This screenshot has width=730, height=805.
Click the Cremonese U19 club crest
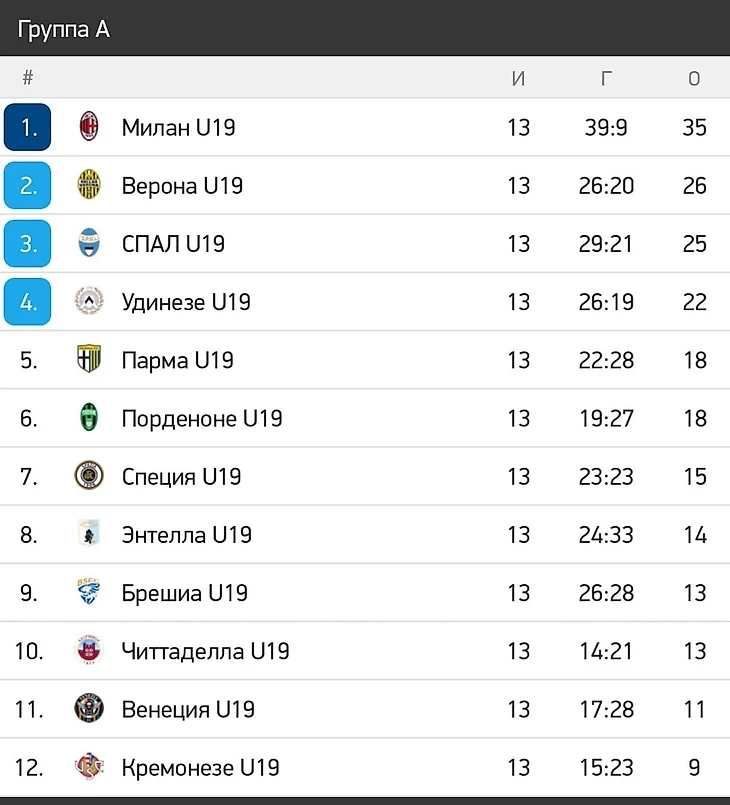89,767
